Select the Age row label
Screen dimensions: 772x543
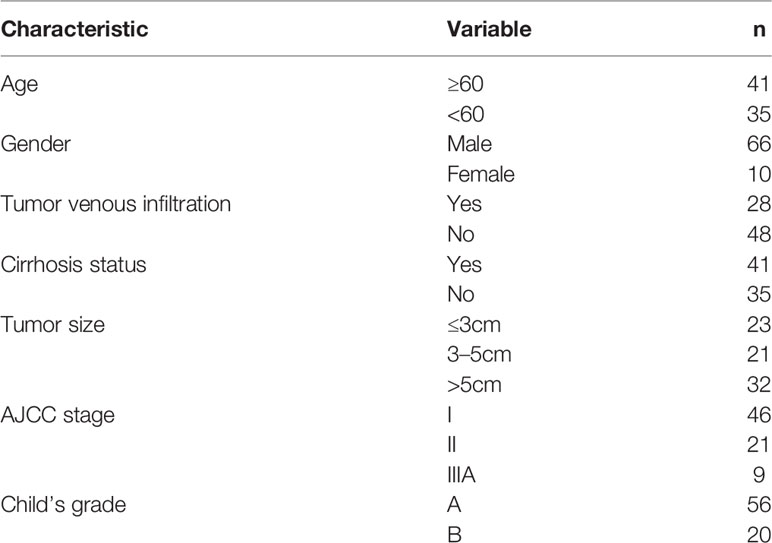(x=19, y=85)
